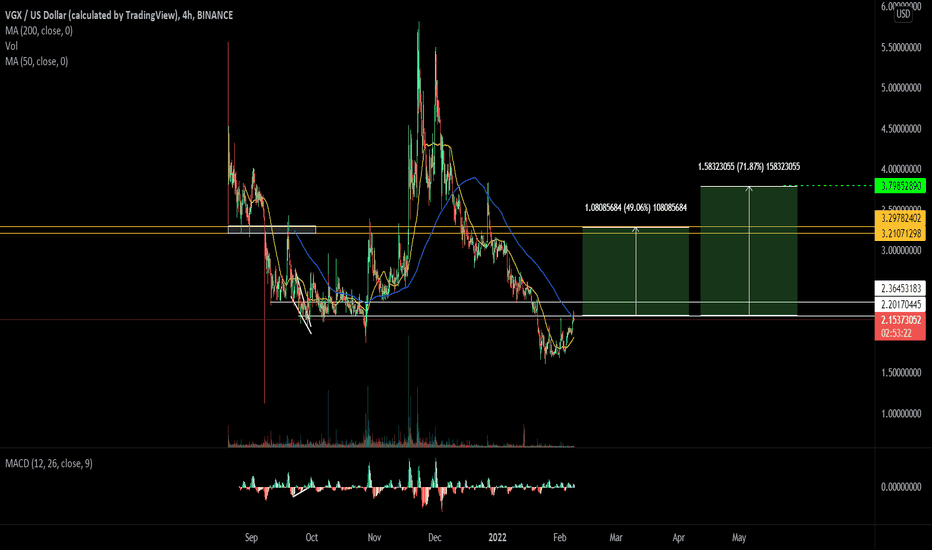Click the Mar label on time axis
This screenshot has height=550, width=932.
click(616, 538)
